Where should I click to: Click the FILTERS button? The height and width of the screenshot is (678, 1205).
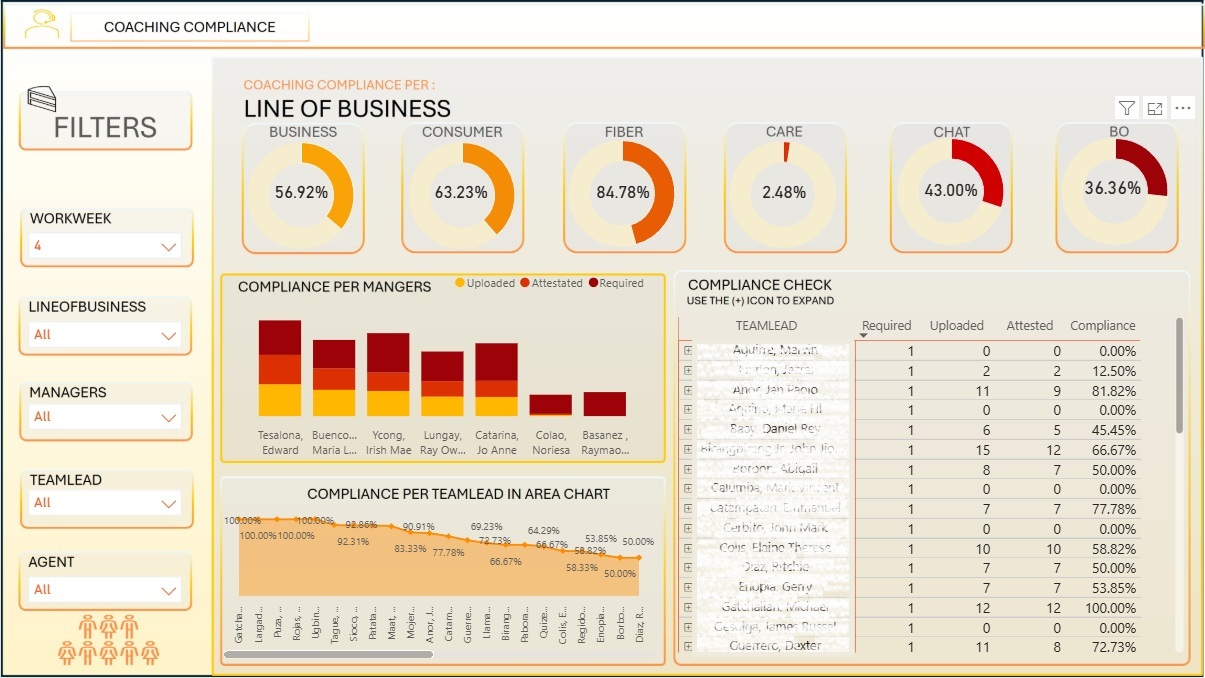click(x=105, y=121)
